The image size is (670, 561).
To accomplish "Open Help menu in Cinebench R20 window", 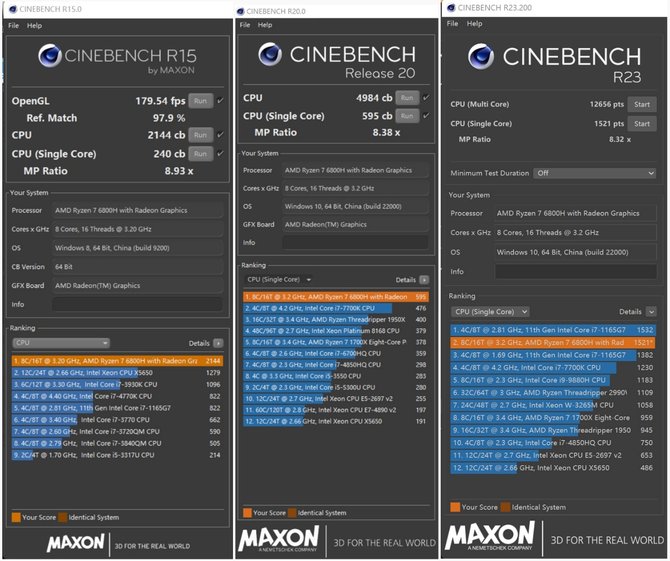I will pos(265,25).
